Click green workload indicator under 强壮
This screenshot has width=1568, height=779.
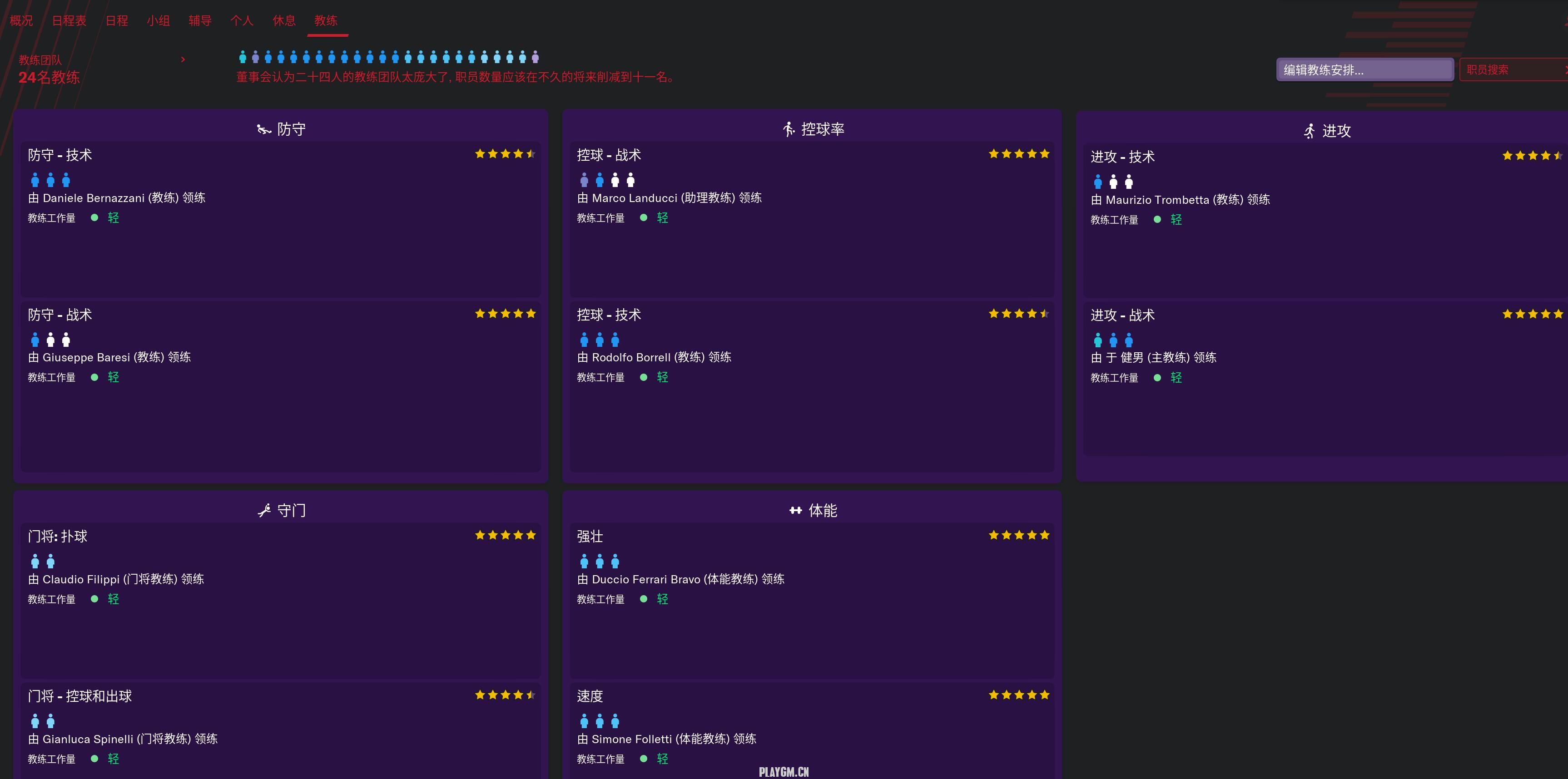coord(644,599)
